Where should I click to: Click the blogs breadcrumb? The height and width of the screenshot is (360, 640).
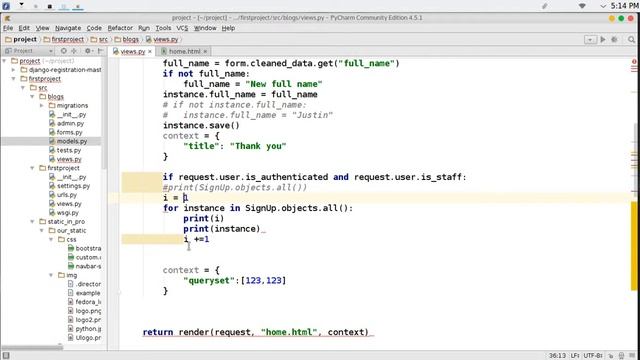[127, 40]
